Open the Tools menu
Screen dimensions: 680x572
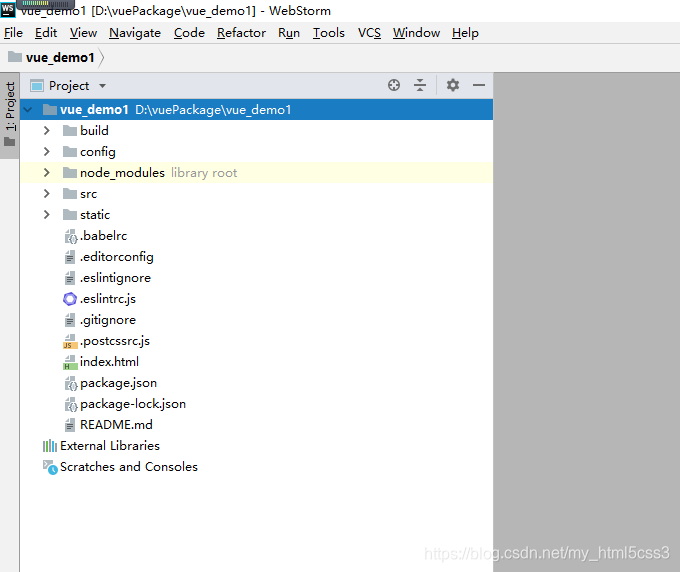(x=329, y=33)
